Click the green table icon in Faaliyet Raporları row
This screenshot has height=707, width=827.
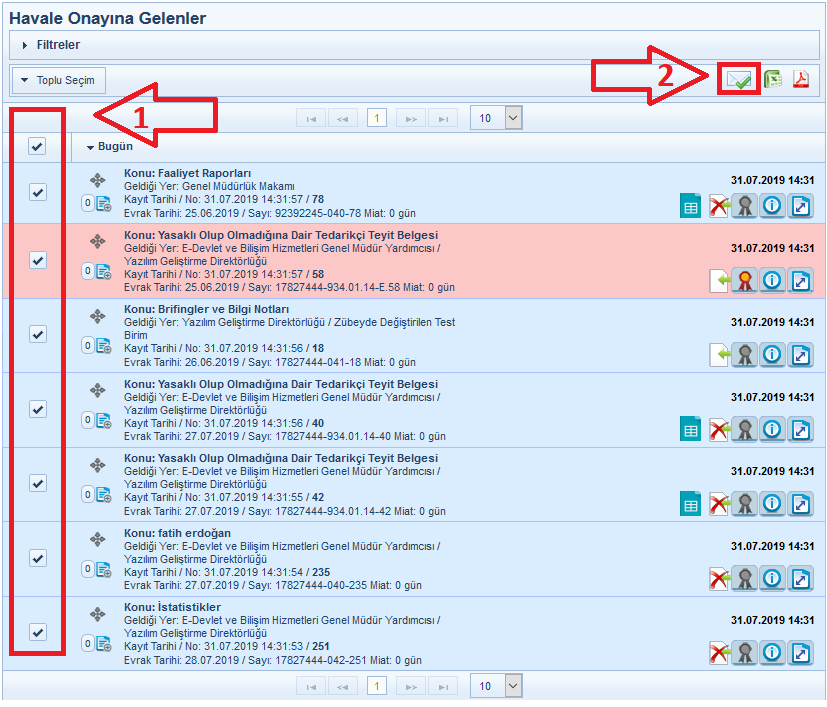point(689,207)
